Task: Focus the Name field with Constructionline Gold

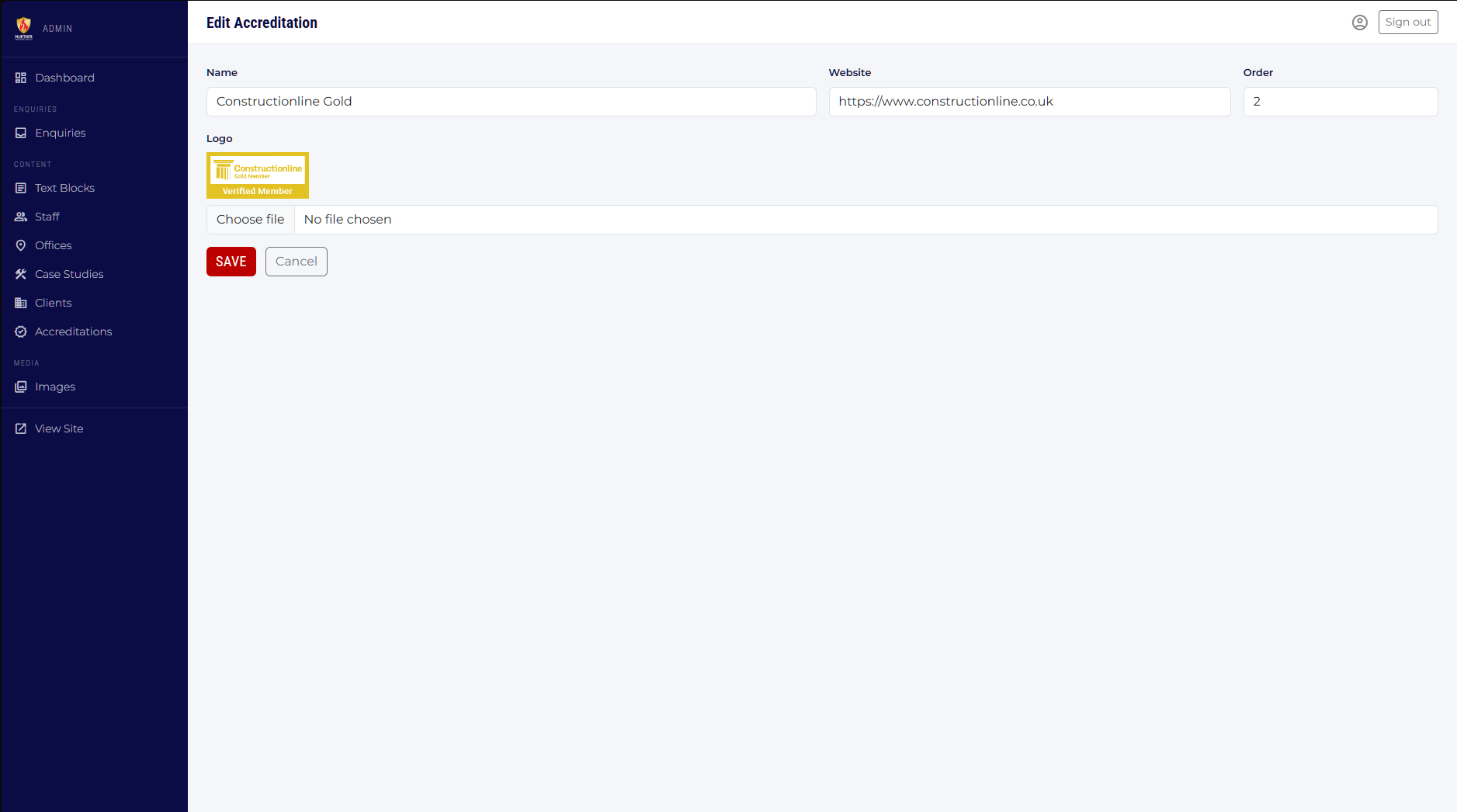Action: click(x=511, y=102)
